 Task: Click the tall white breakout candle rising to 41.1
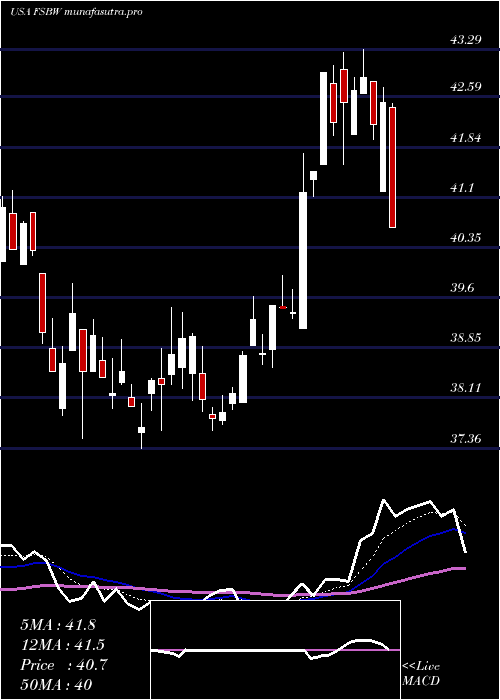pyautogui.click(x=303, y=260)
